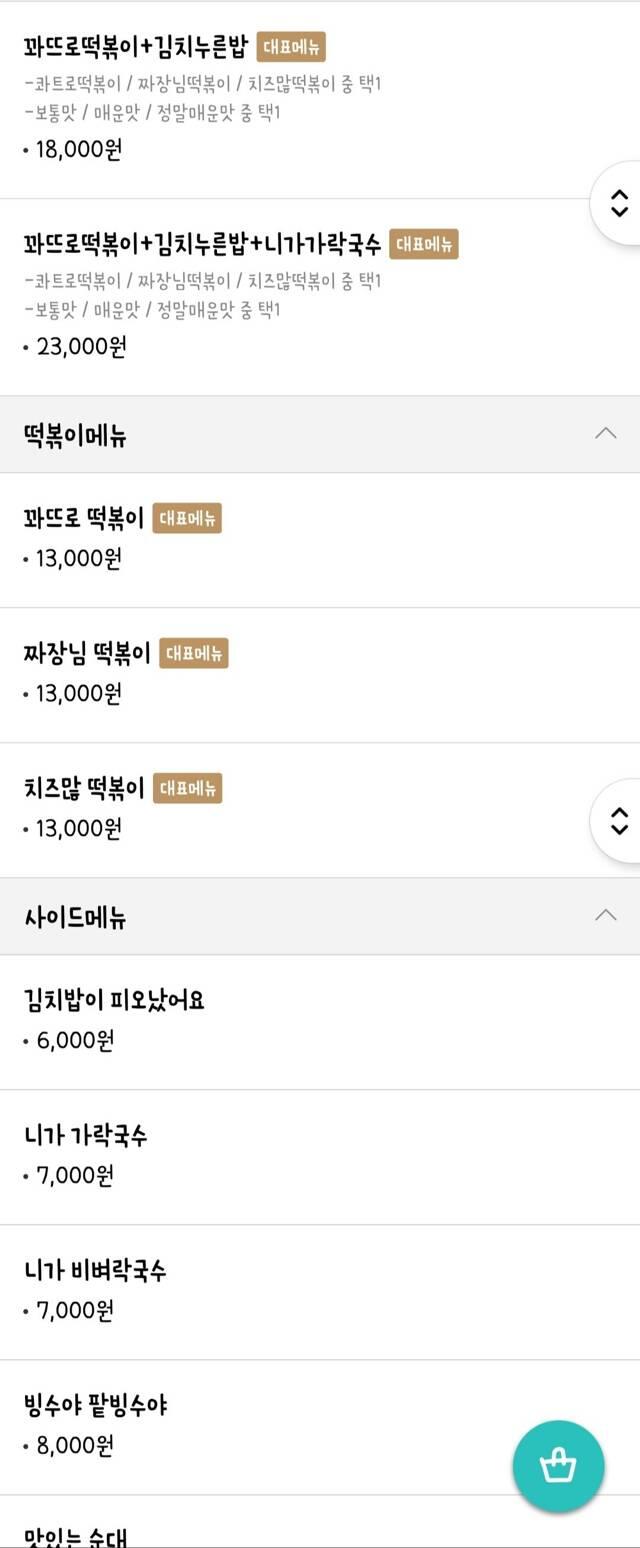Open 김치밥이 피오났어요 side menu item

(320, 1022)
